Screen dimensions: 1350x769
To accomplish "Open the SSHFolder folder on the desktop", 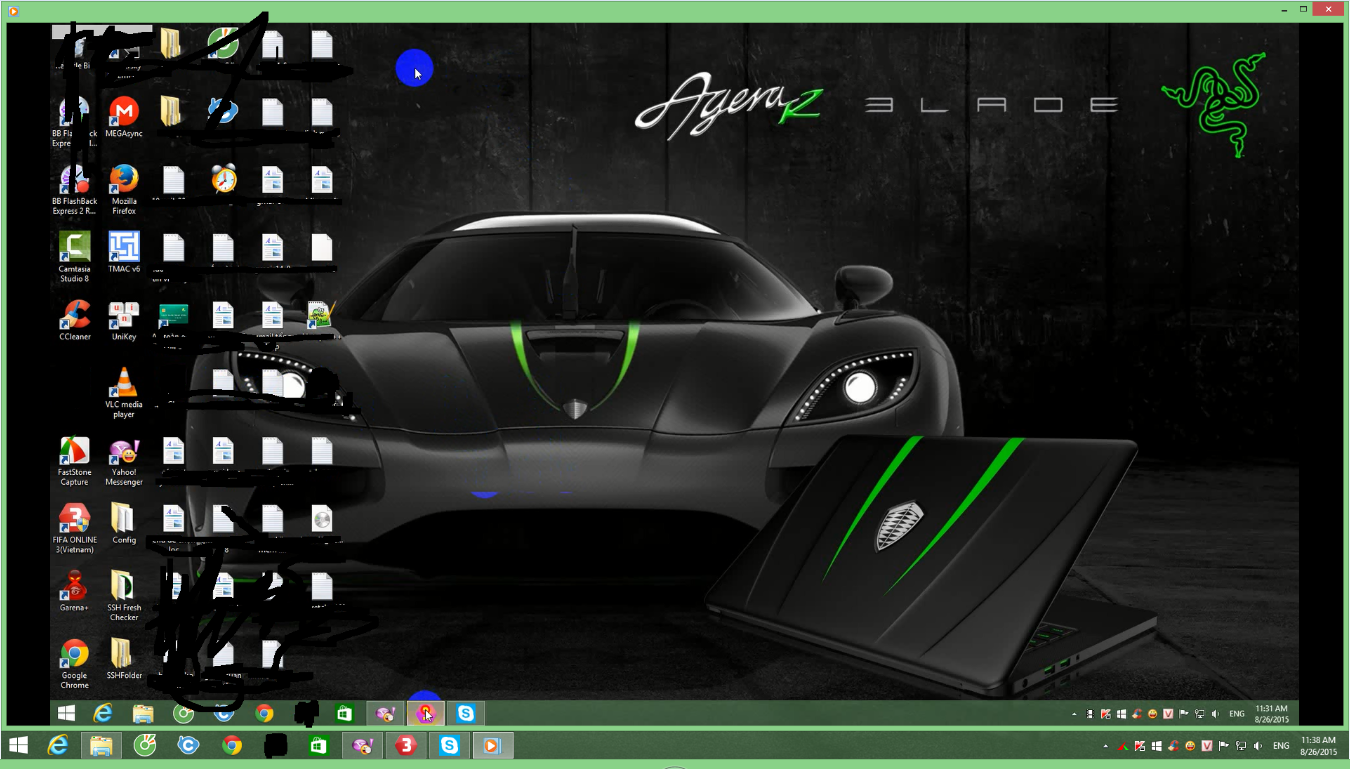I will click(x=124, y=654).
